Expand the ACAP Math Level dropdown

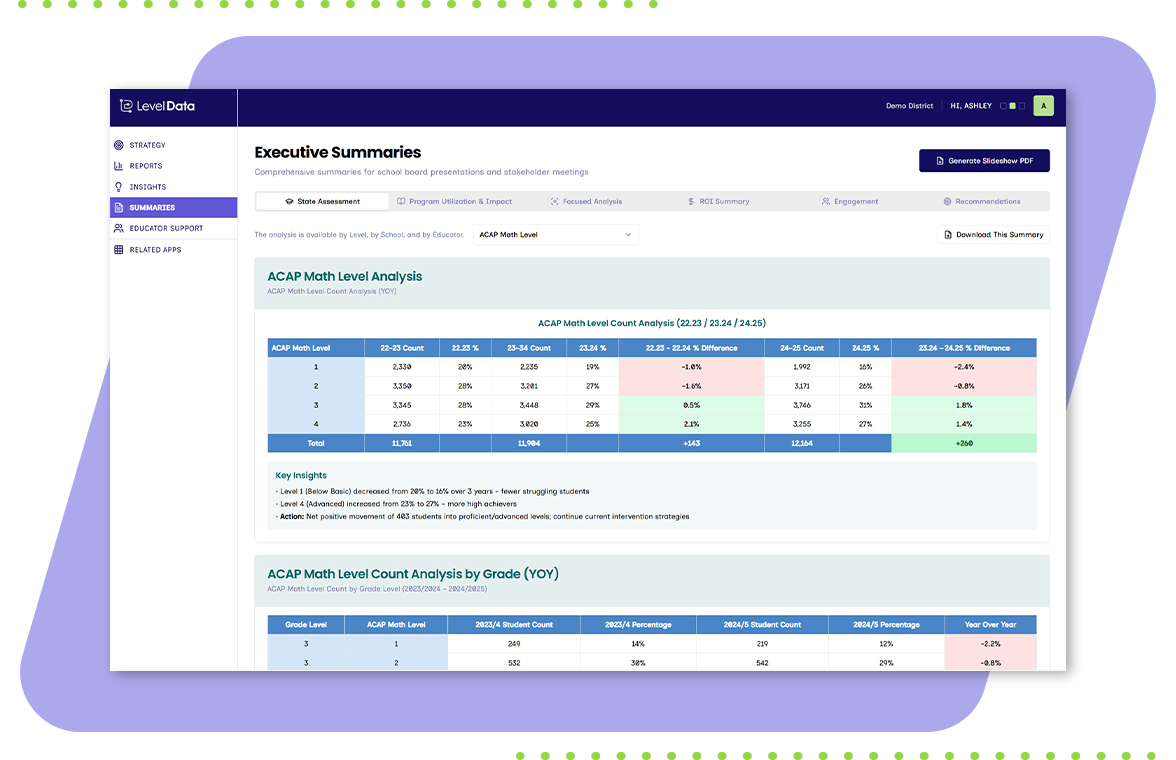pos(555,235)
